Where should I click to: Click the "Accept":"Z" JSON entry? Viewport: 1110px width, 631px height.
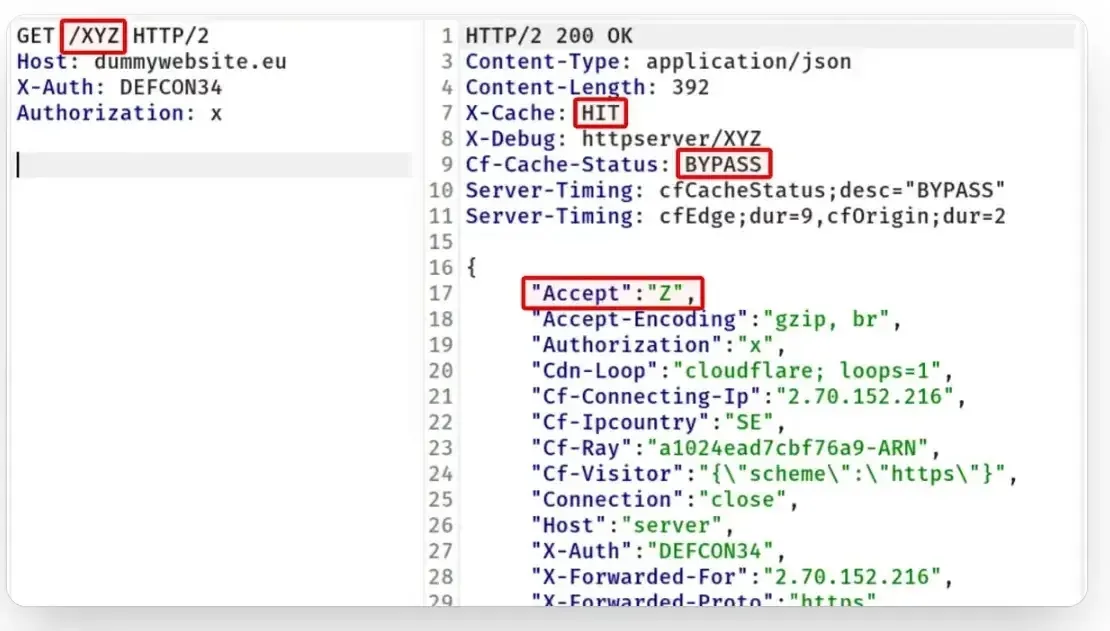click(x=613, y=293)
